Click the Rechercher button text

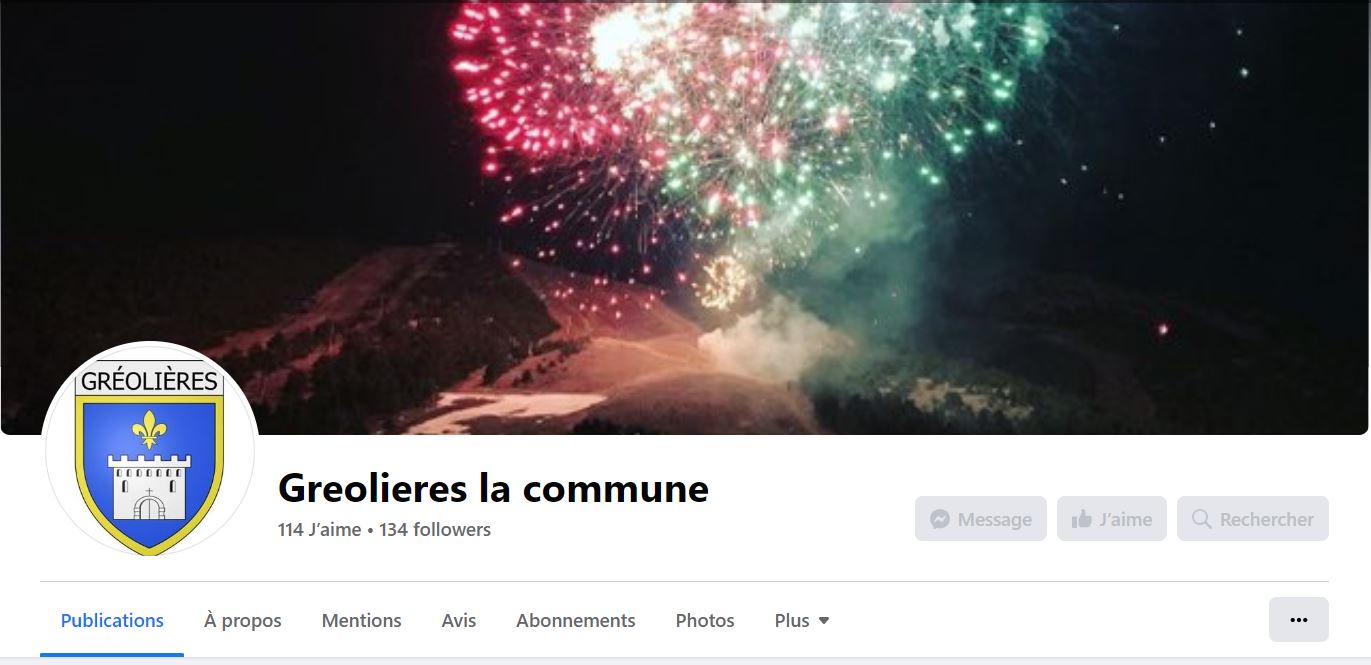1267,519
